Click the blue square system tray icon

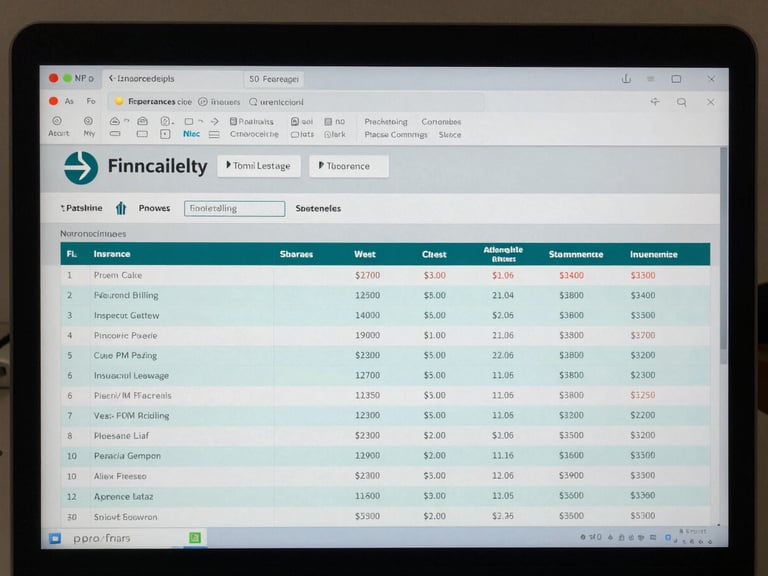(668, 537)
